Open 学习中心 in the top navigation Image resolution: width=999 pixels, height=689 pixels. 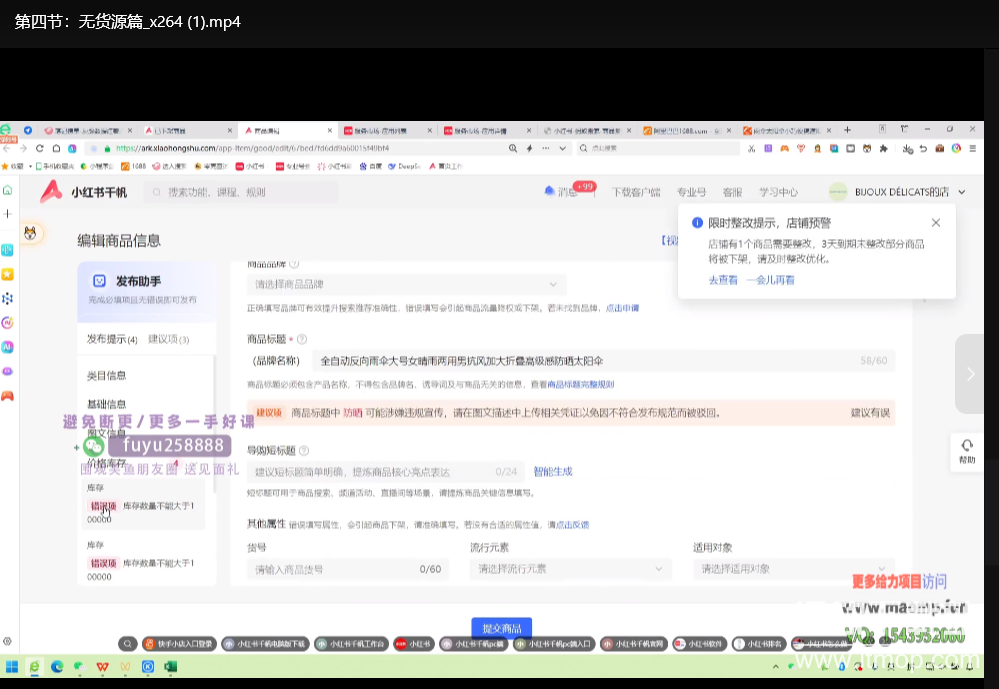click(778, 192)
